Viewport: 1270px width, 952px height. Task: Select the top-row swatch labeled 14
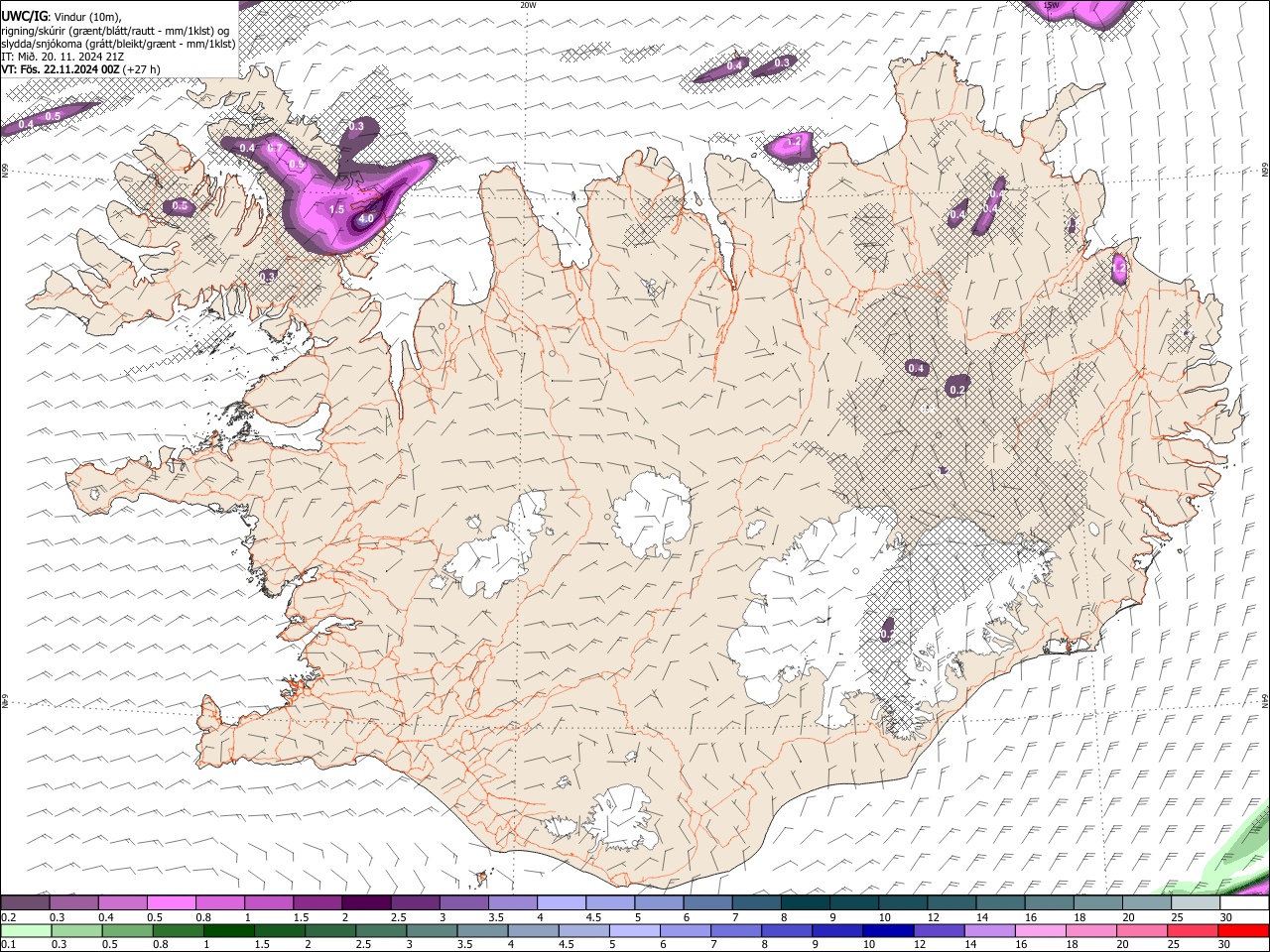(x=999, y=902)
